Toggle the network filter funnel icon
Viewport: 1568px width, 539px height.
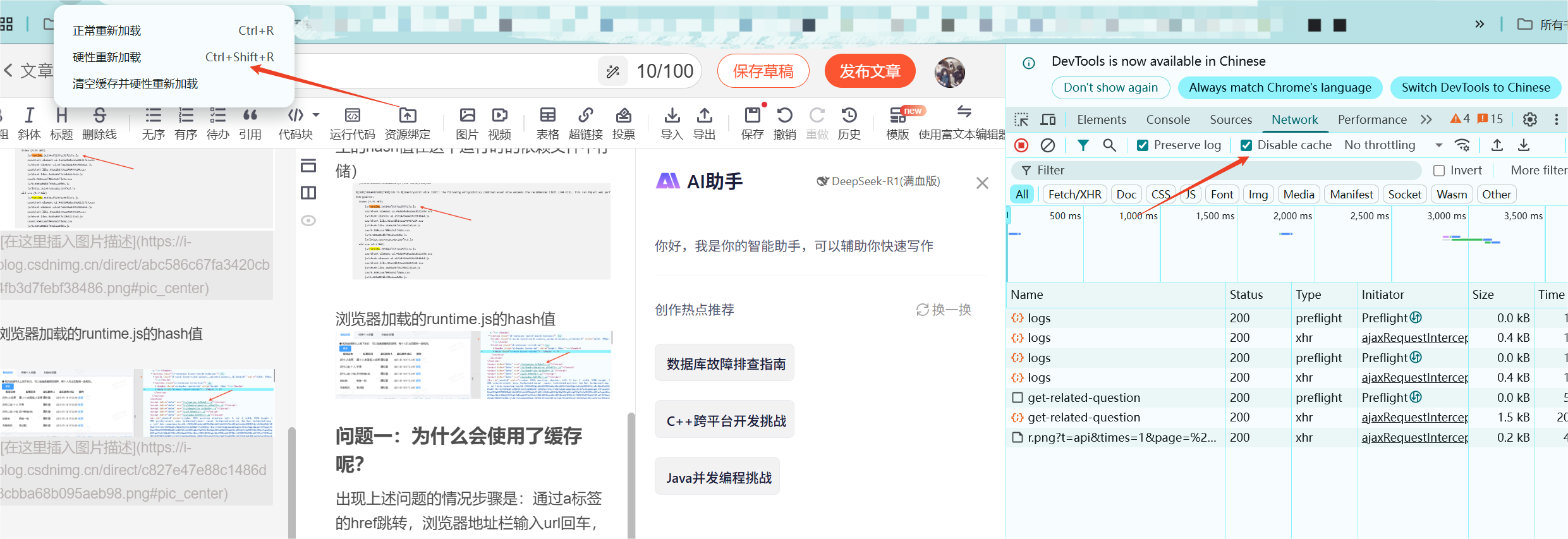[x=1083, y=145]
